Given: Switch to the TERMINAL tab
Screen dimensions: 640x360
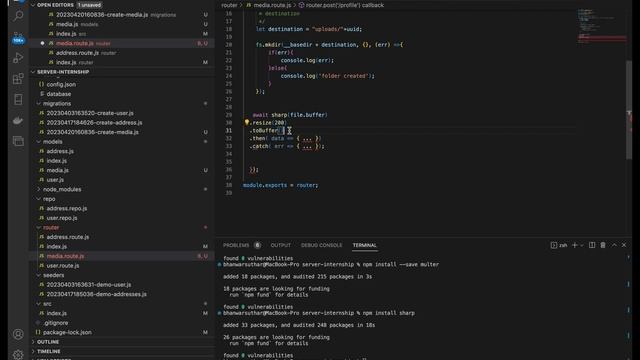Looking at the screenshot, I should click(x=364, y=245).
